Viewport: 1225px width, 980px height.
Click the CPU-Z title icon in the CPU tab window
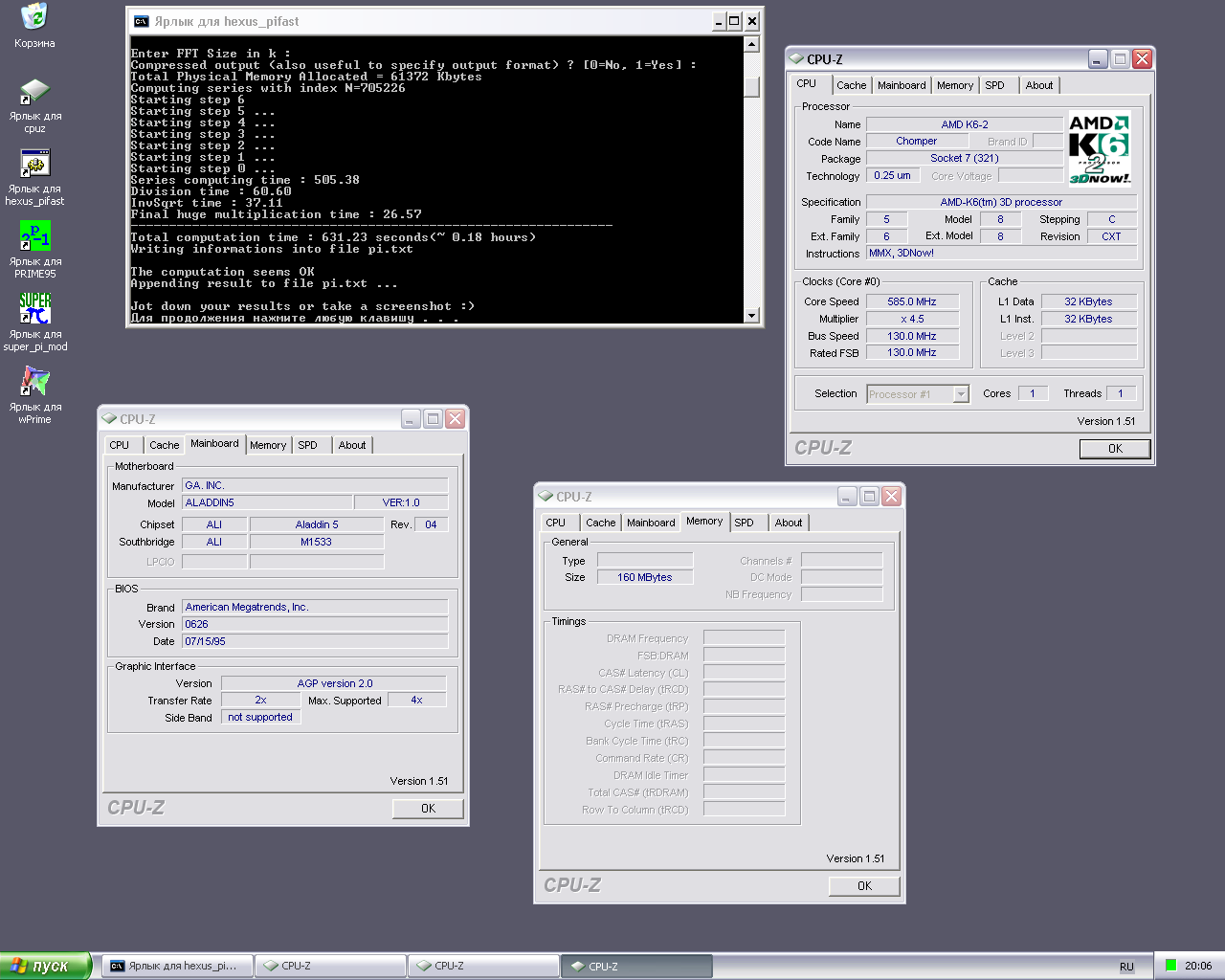[x=796, y=59]
